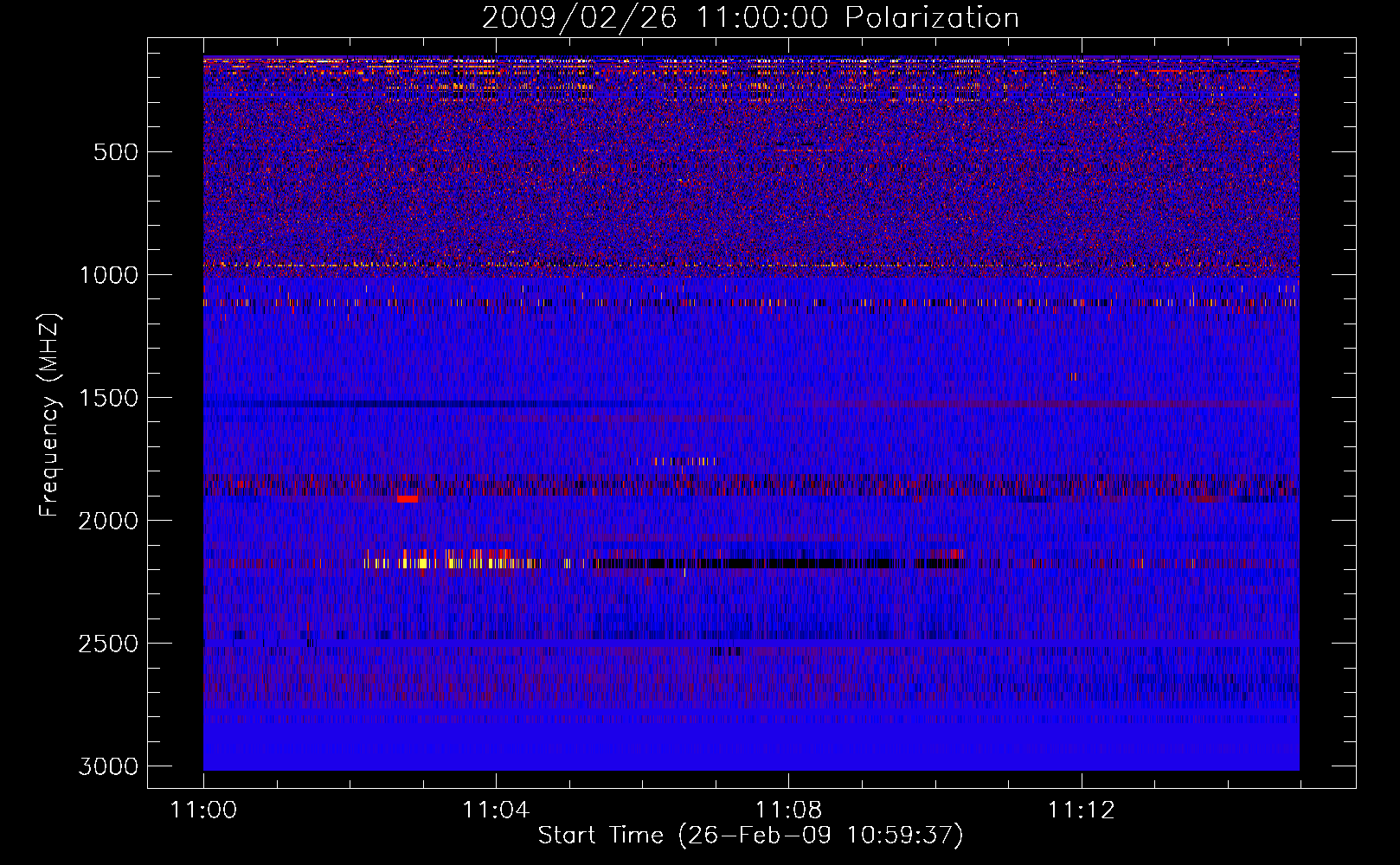Image resolution: width=1400 pixels, height=865 pixels.
Task: Click the 1000 frequency tick label
Action: [108, 275]
